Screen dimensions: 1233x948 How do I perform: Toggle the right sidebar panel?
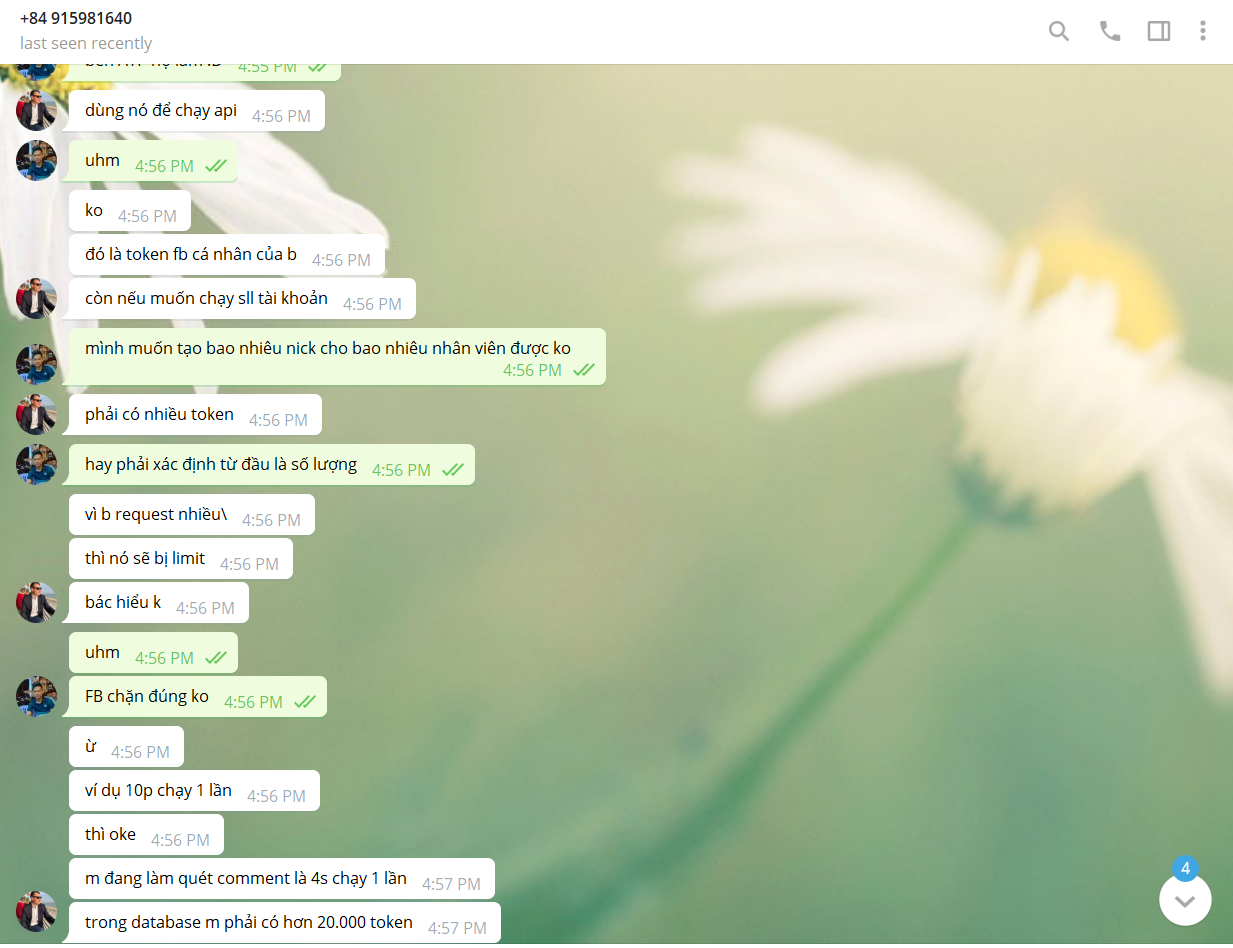click(x=1159, y=31)
